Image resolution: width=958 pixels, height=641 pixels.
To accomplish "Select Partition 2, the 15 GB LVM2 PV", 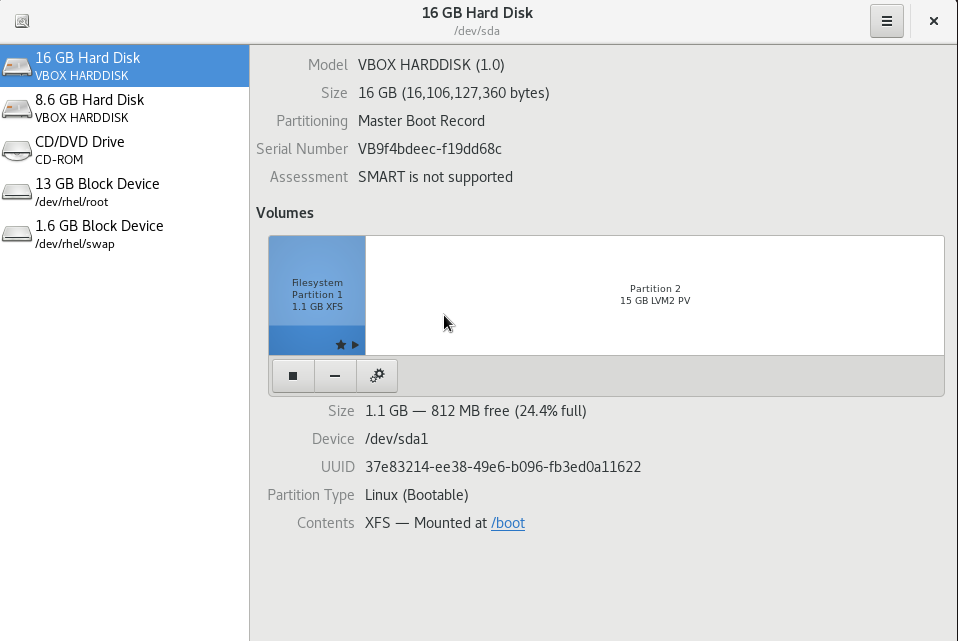I will click(x=655, y=294).
